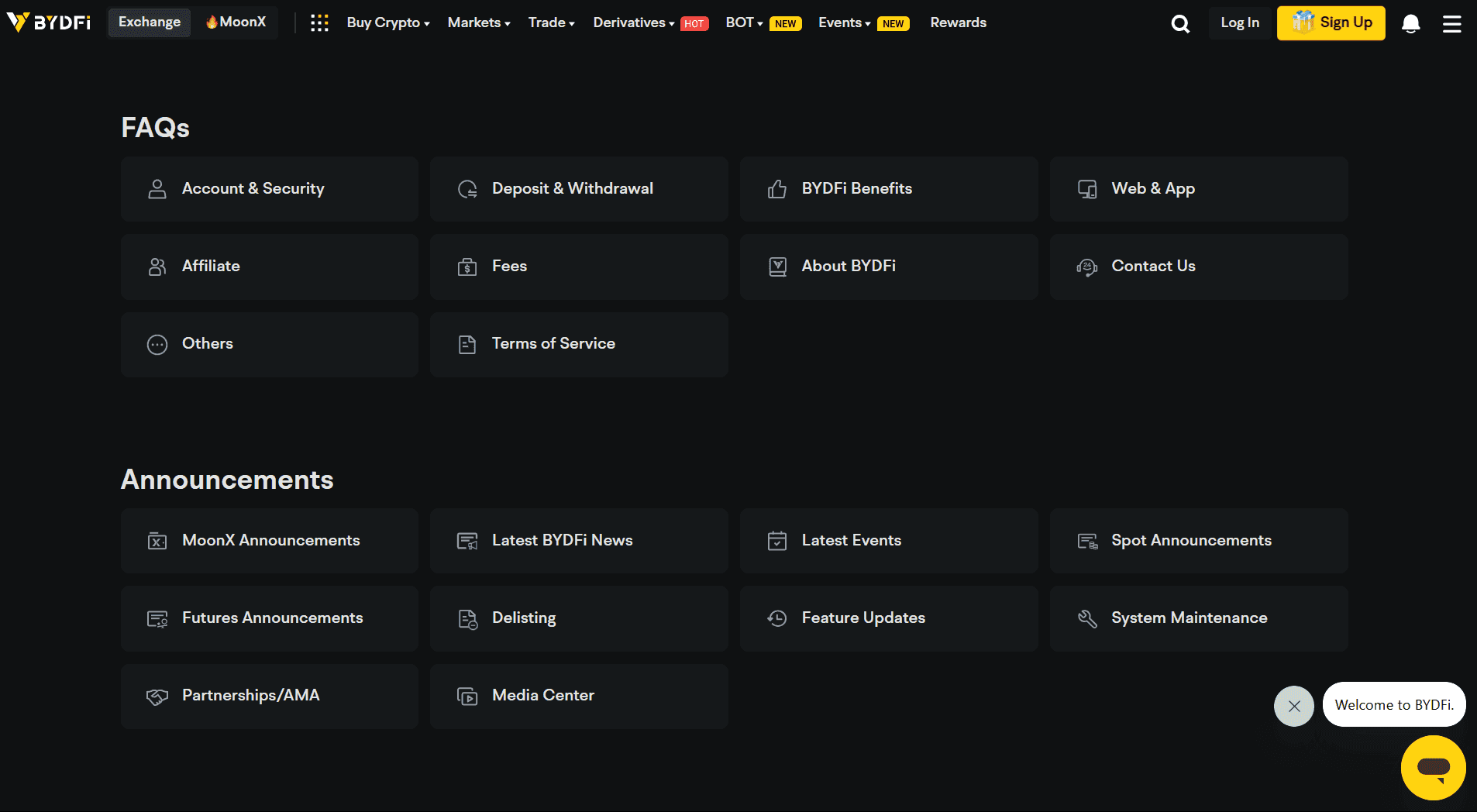Open the hamburger menu icon
This screenshot has width=1477, height=812.
click(1452, 24)
